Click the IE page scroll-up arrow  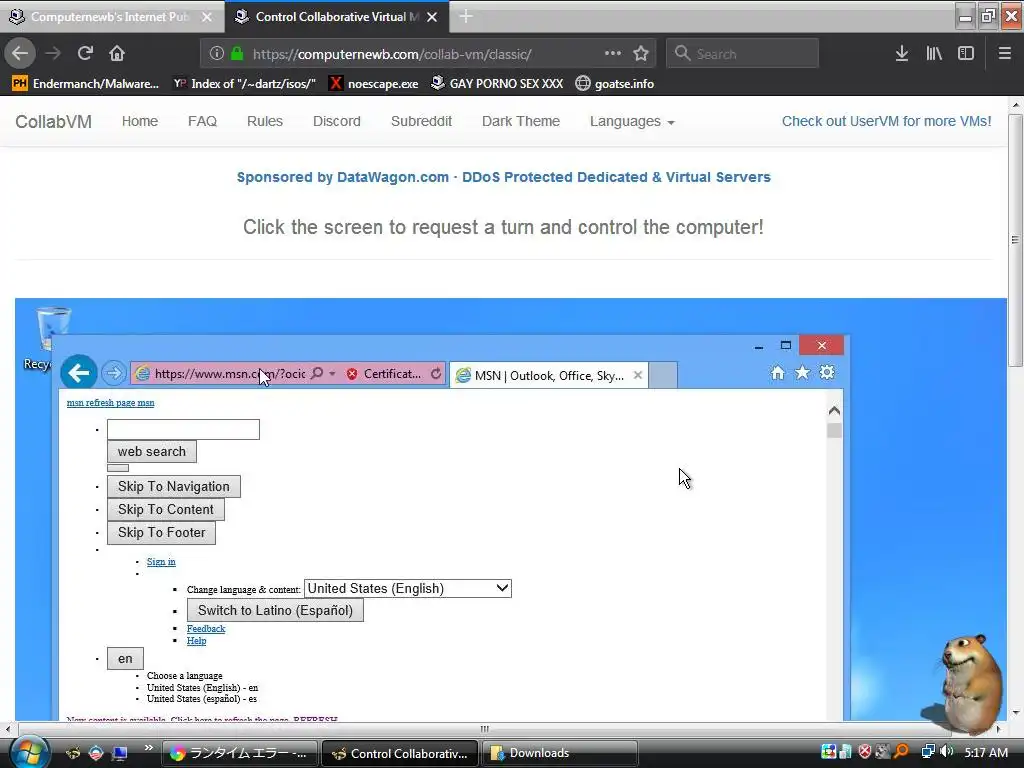tap(834, 411)
